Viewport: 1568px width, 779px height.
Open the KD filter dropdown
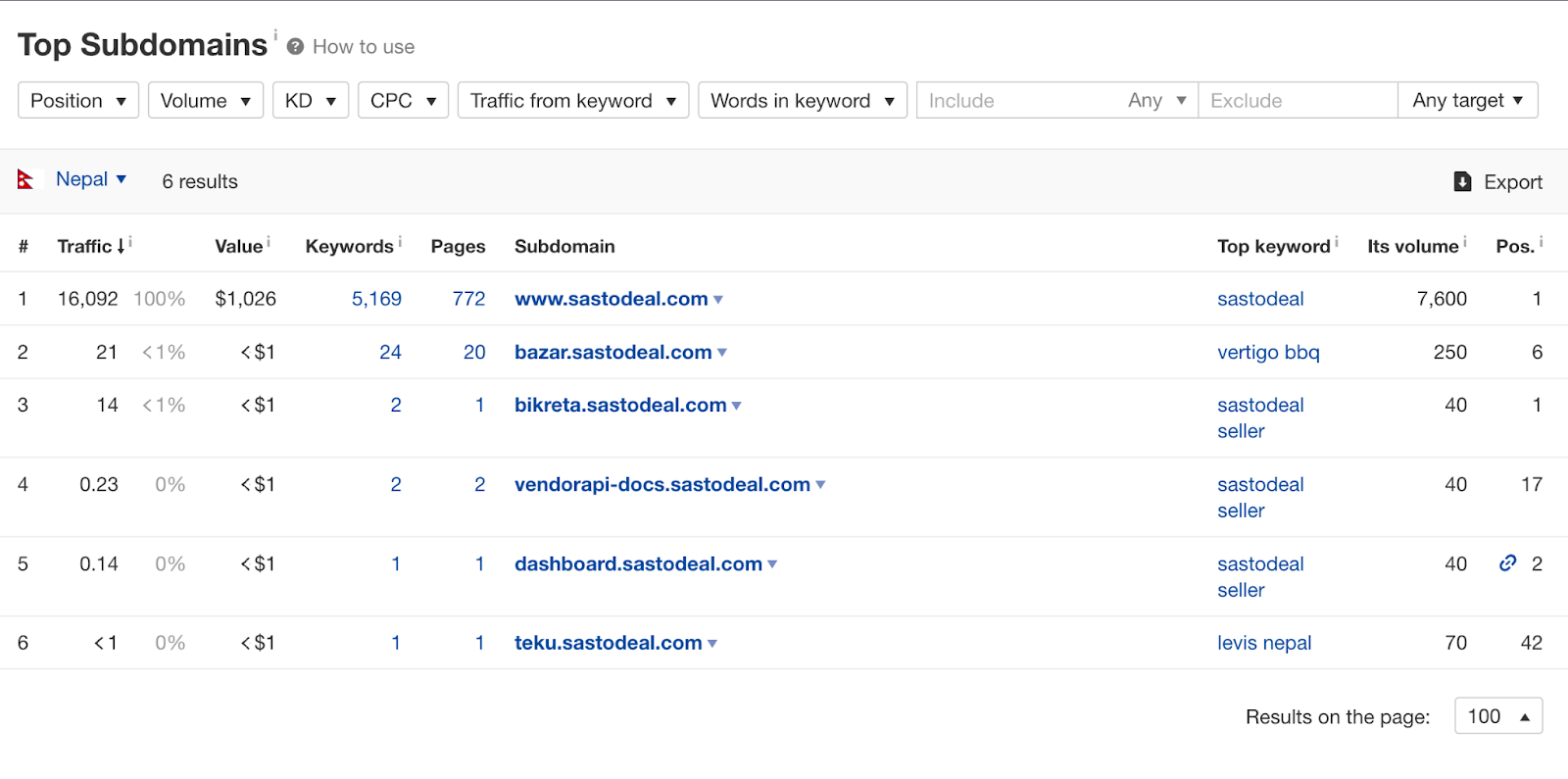click(311, 100)
